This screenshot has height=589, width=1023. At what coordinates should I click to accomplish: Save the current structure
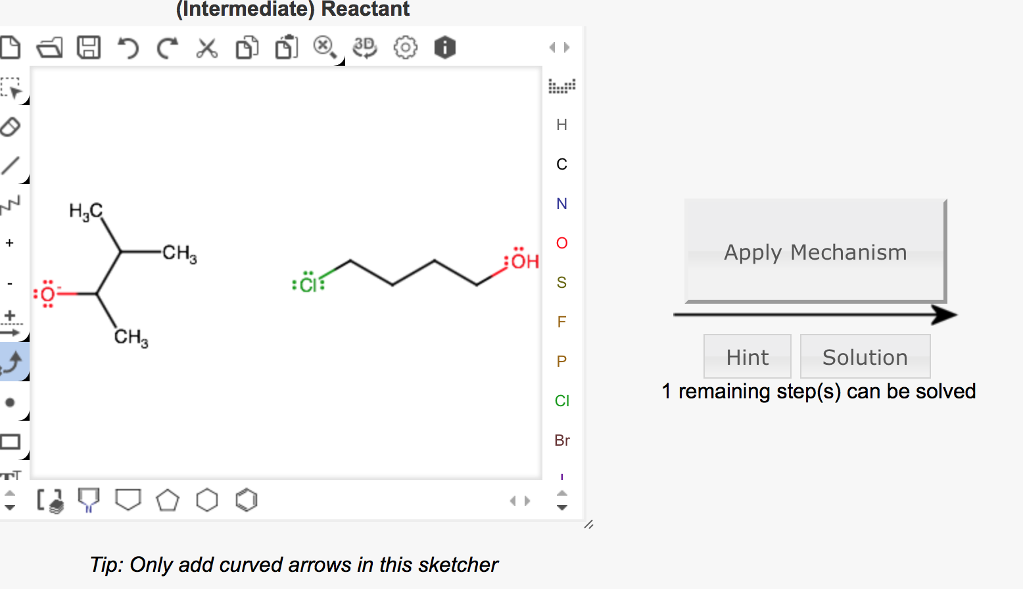(x=88, y=47)
